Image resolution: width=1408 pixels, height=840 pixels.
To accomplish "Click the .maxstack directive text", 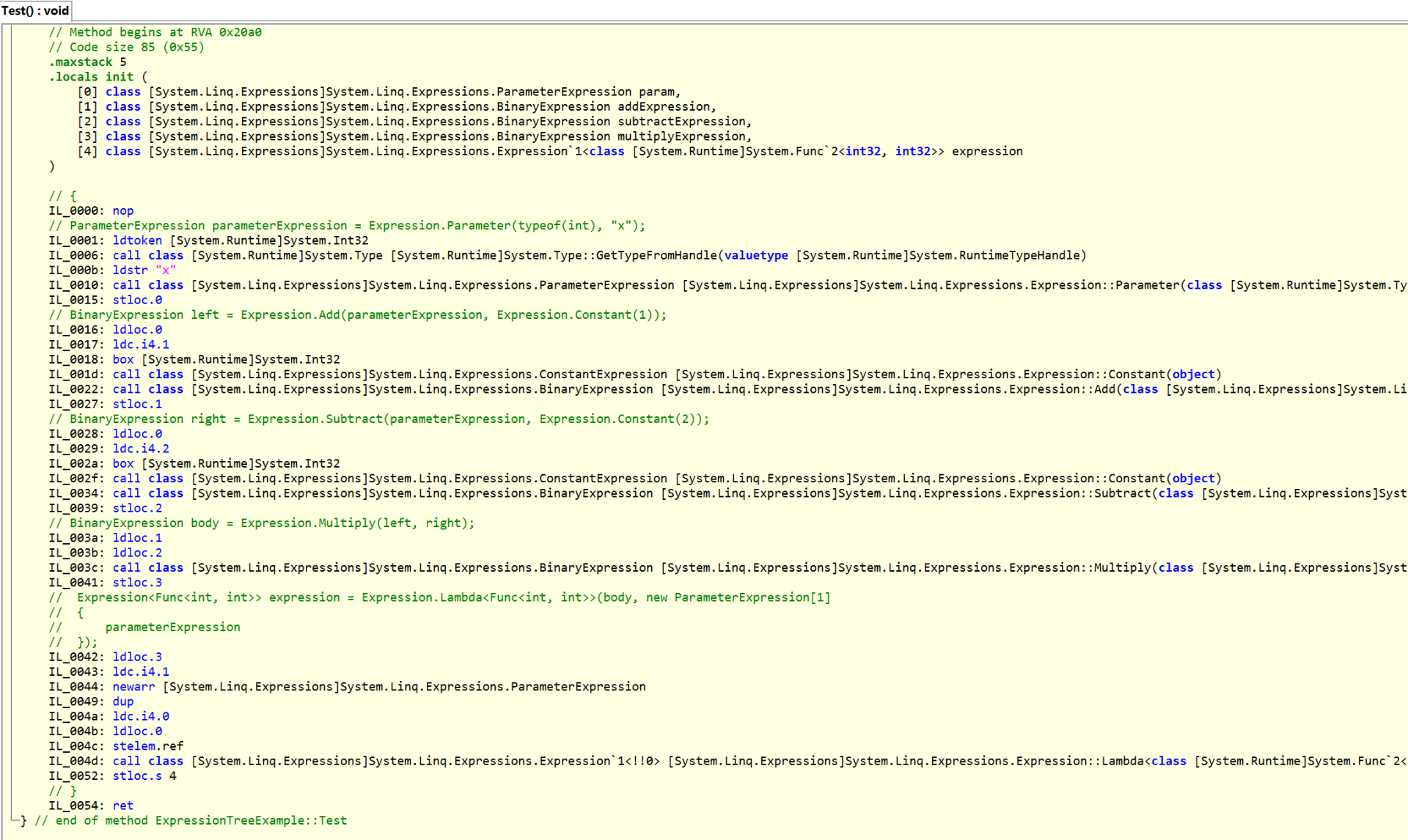I will coord(80,62).
